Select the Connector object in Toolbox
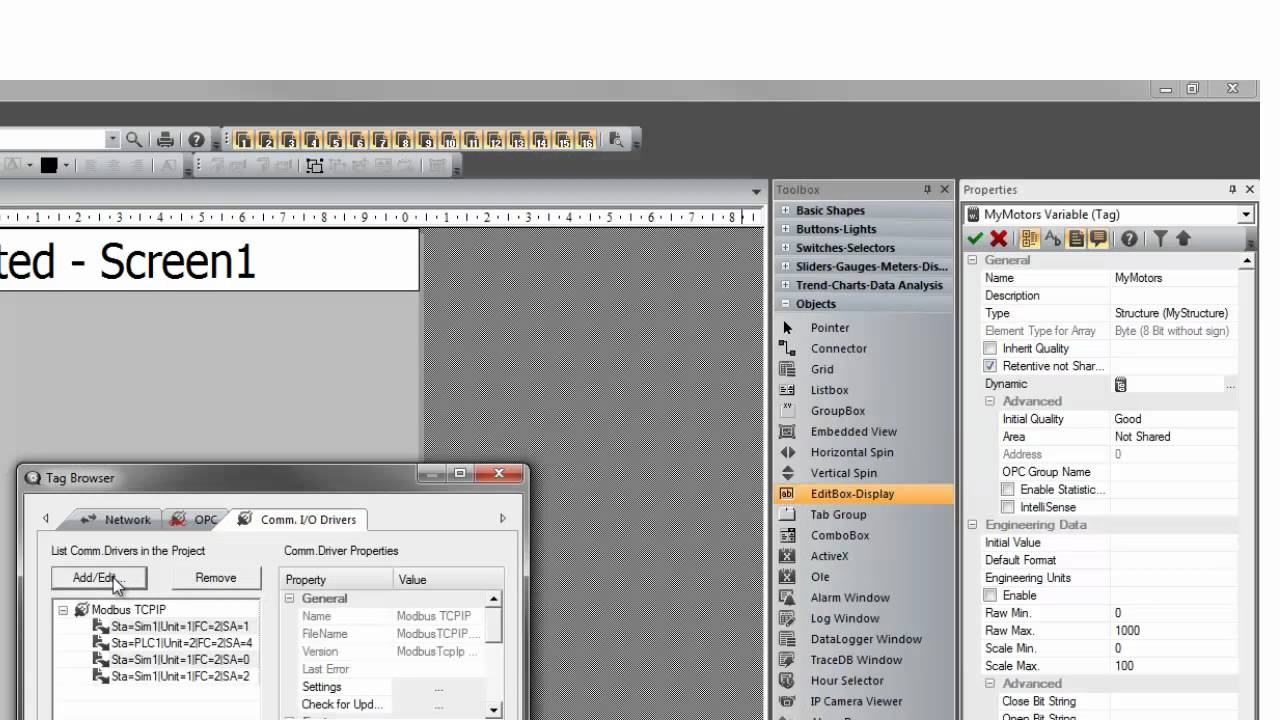This screenshot has width=1280, height=720. click(x=838, y=349)
